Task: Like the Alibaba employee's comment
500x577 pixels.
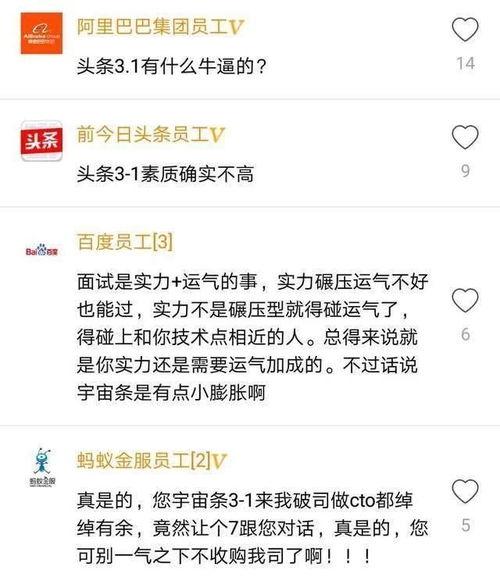Action: pos(465,29)
